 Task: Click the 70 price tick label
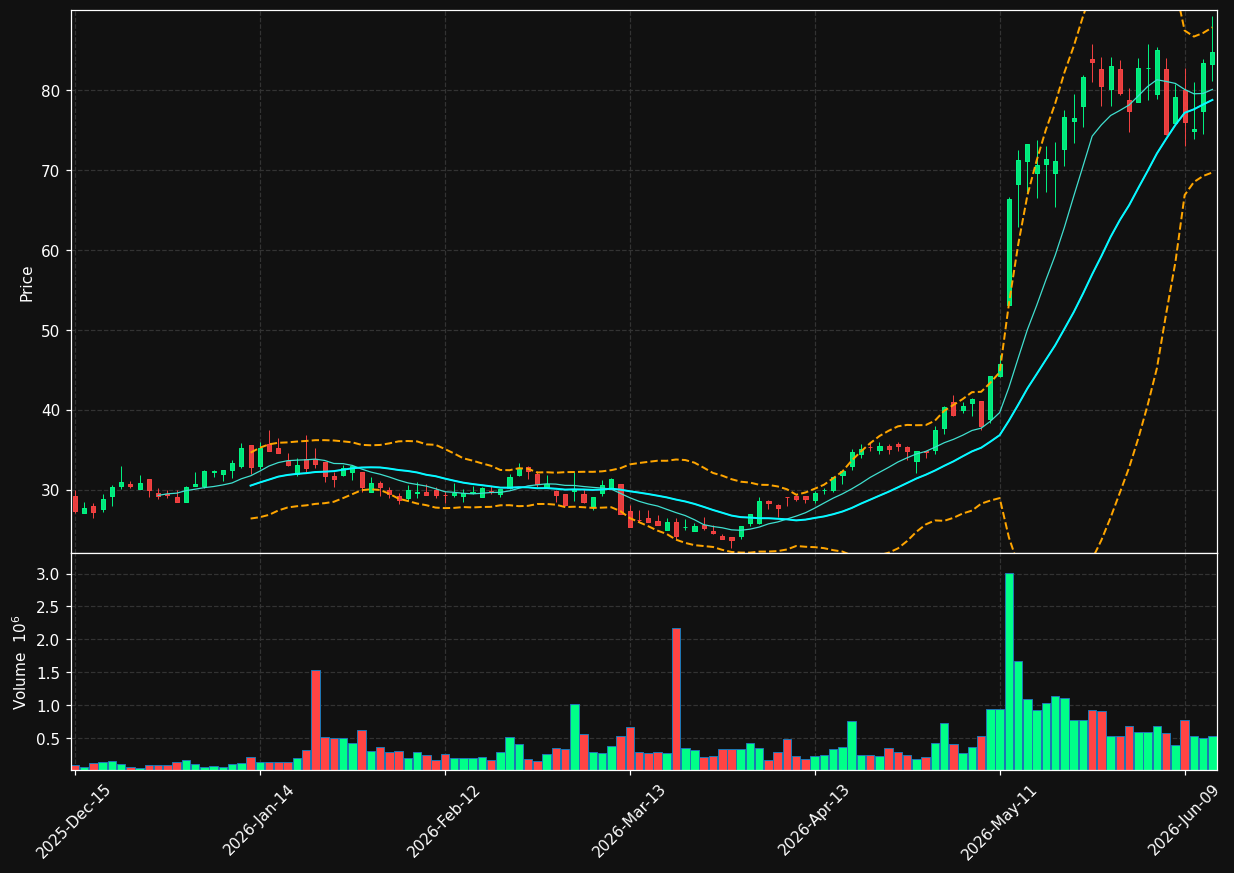[51, 171]
